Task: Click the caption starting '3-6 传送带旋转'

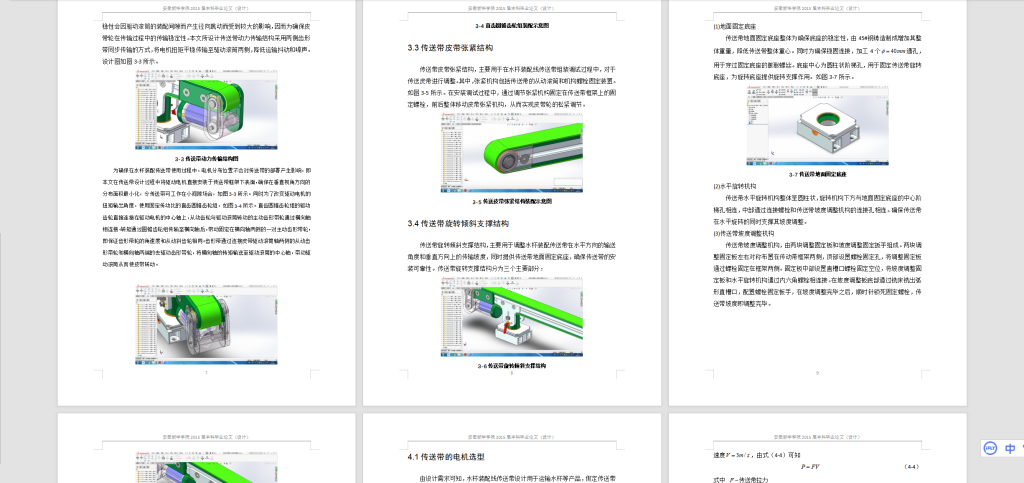Action: tap(512, 366)
